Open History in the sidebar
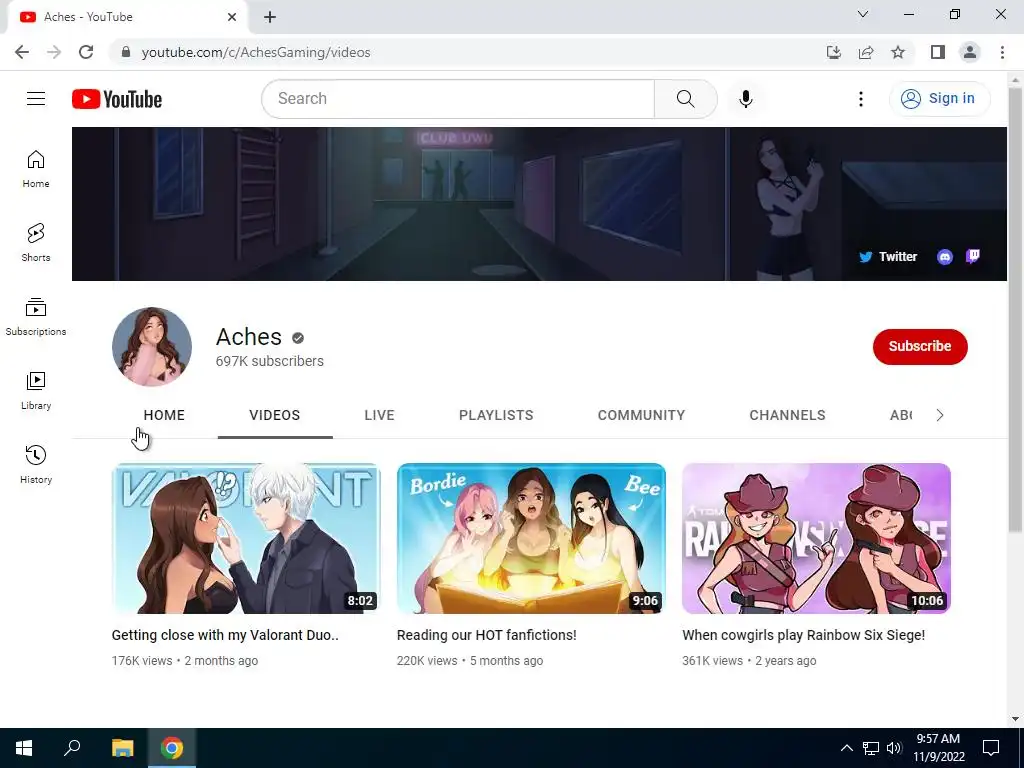Image resolution: width=1024 pixels, height=768 pixels. click(x=36, y=464)
